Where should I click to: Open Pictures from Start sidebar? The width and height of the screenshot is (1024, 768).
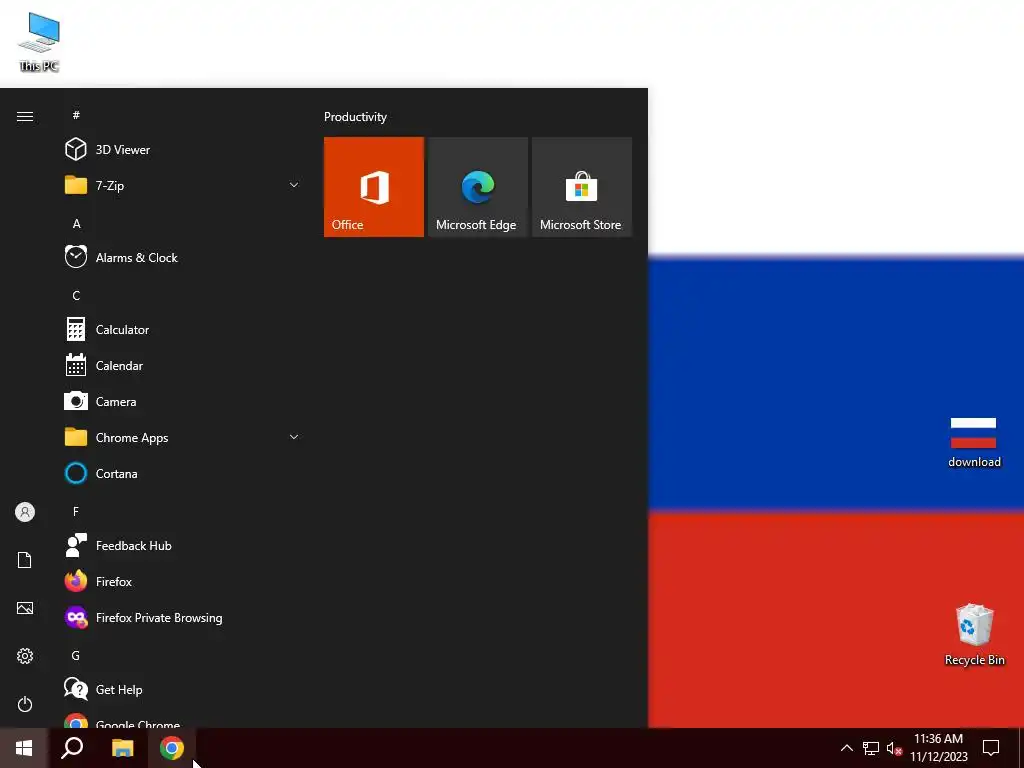coord(25,608)
